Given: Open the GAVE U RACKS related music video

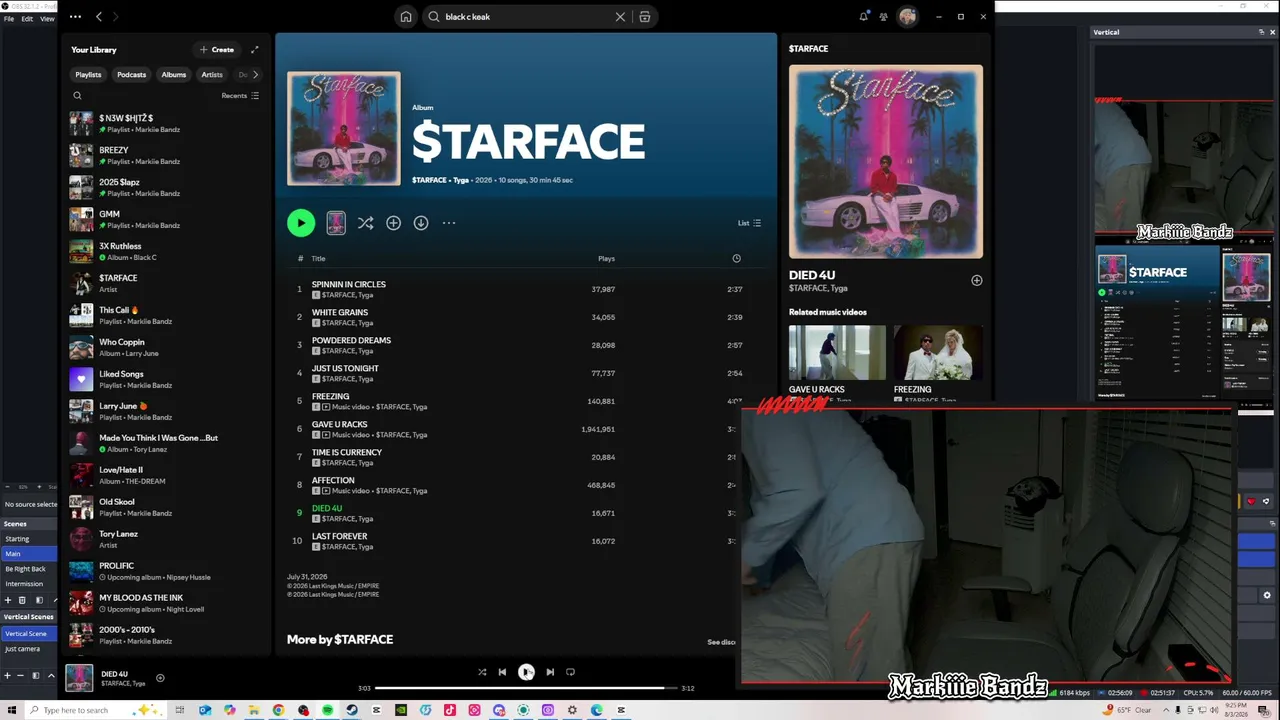Looking at the screenshot, I should [x=837, y=352].
